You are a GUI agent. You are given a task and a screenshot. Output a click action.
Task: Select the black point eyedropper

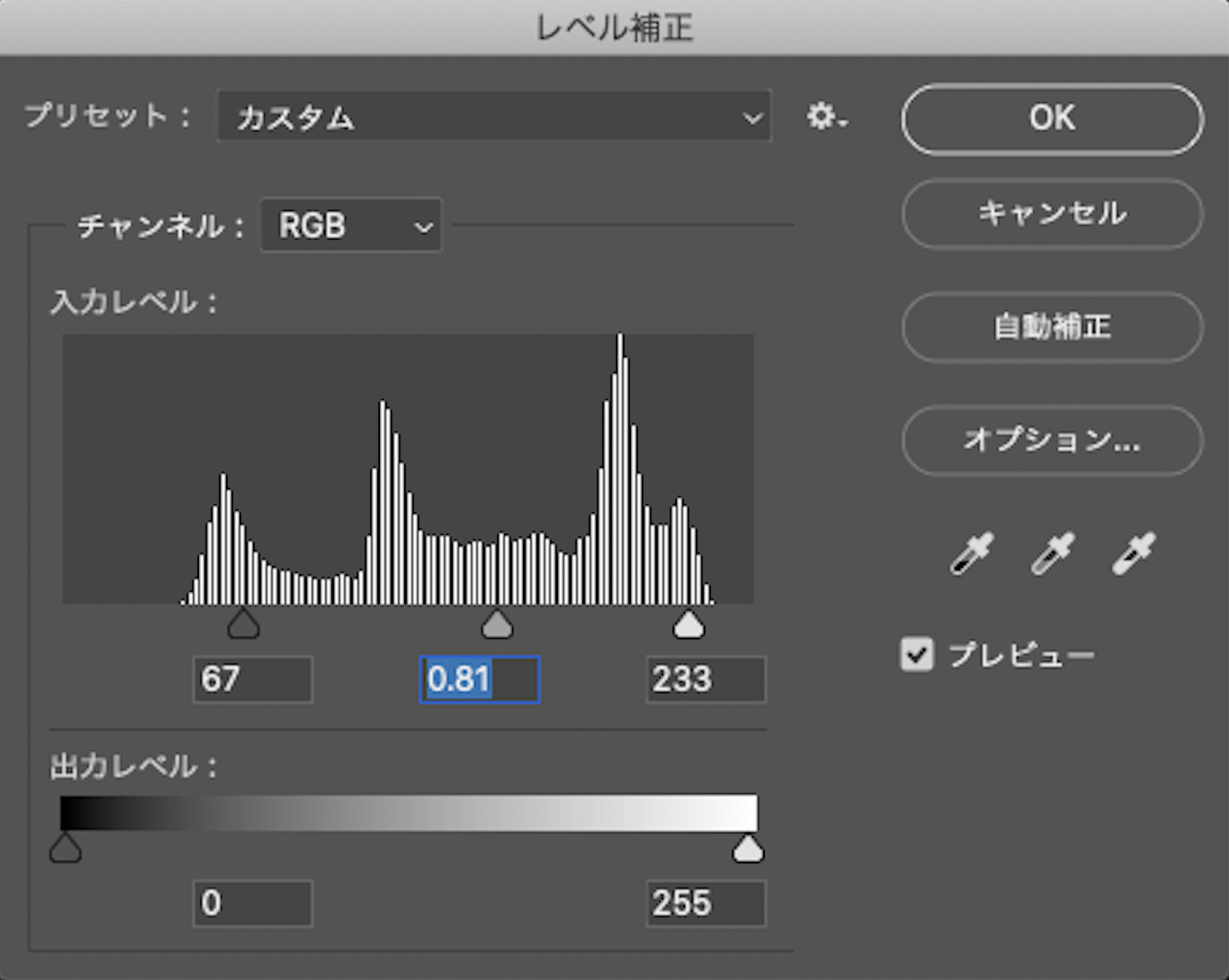point(971,554)
